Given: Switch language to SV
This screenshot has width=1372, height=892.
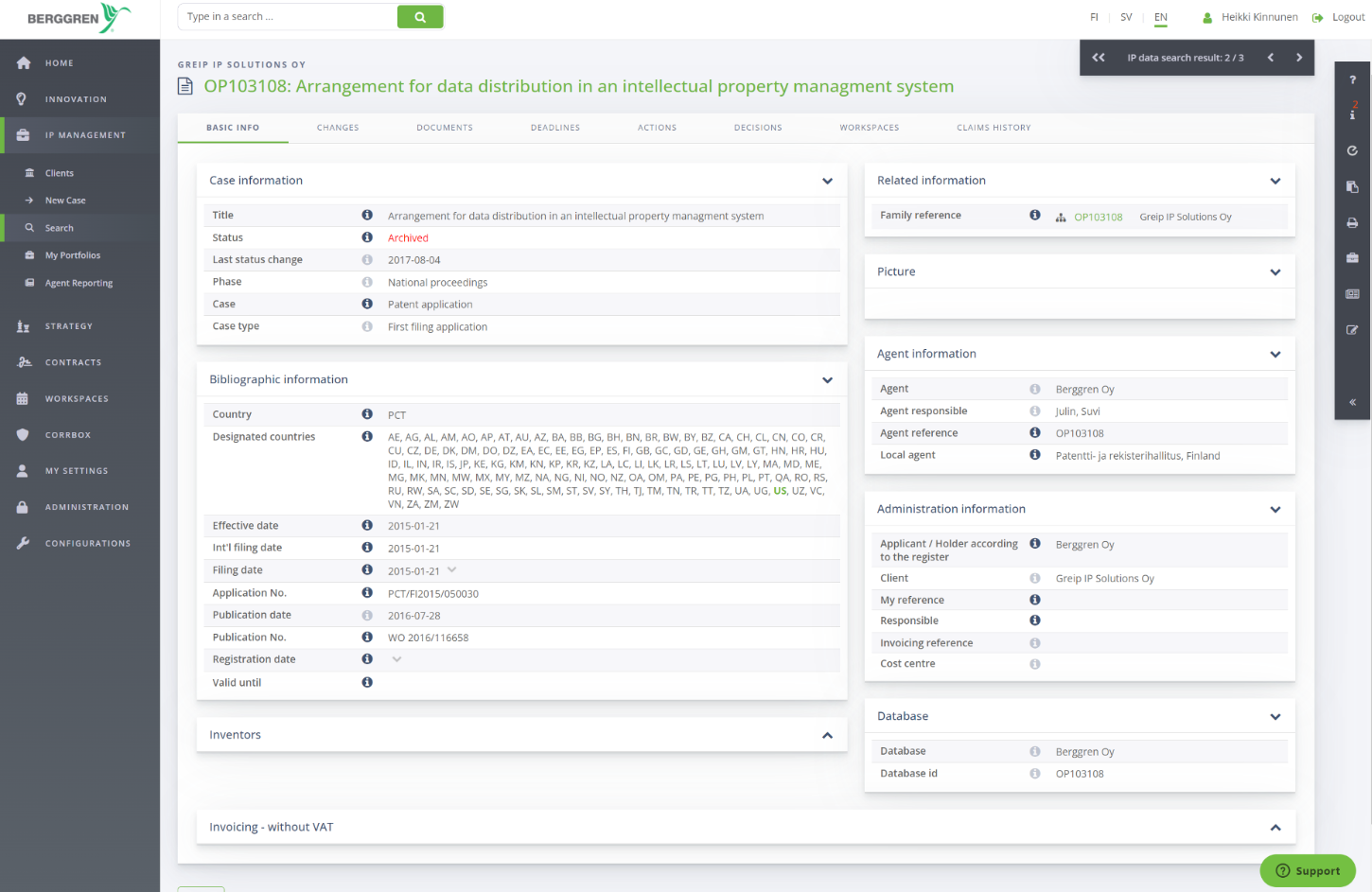Looking at the screenshot, I should coord(1126,17).
